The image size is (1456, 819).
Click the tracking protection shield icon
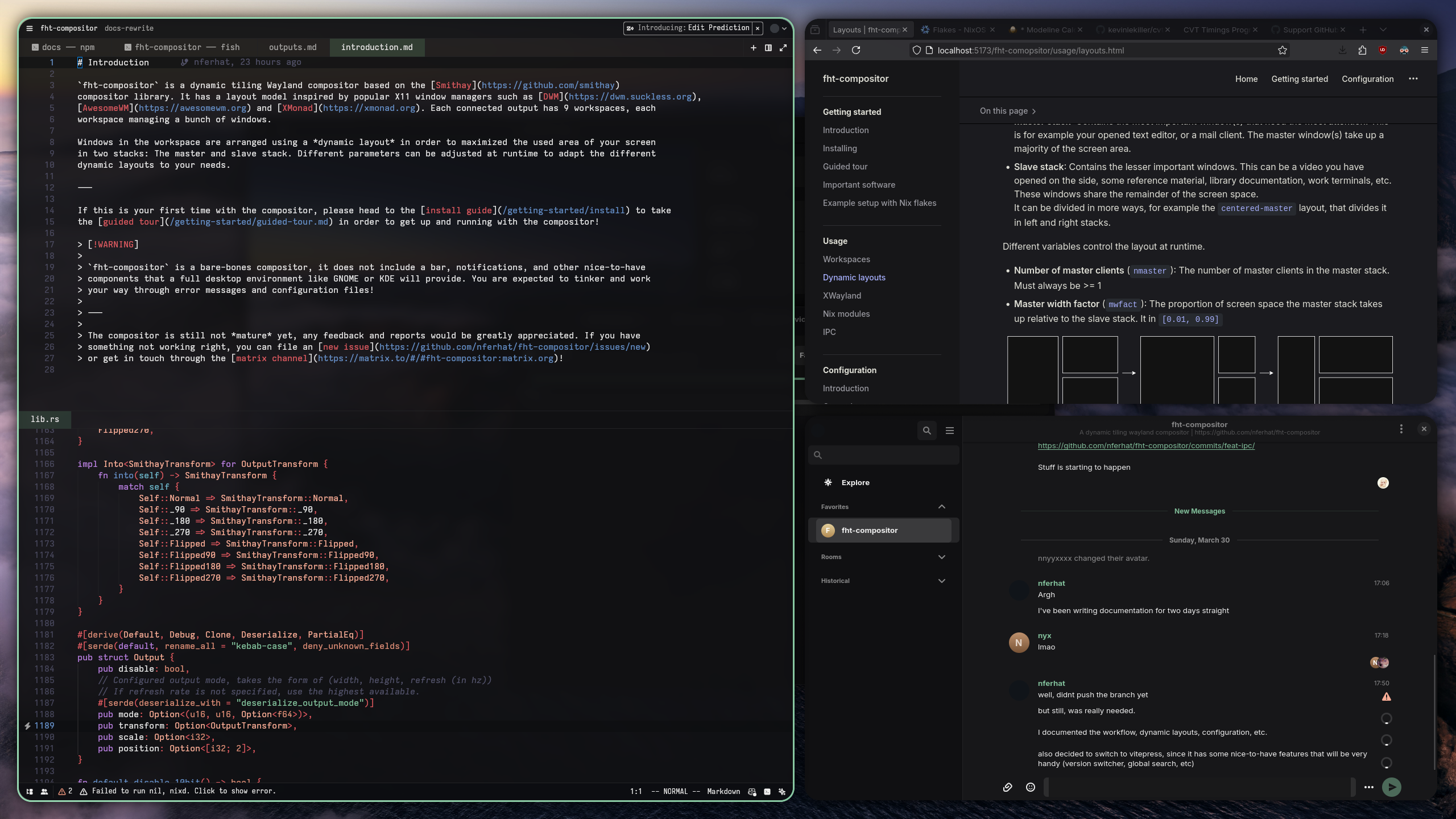click(916, 50)
